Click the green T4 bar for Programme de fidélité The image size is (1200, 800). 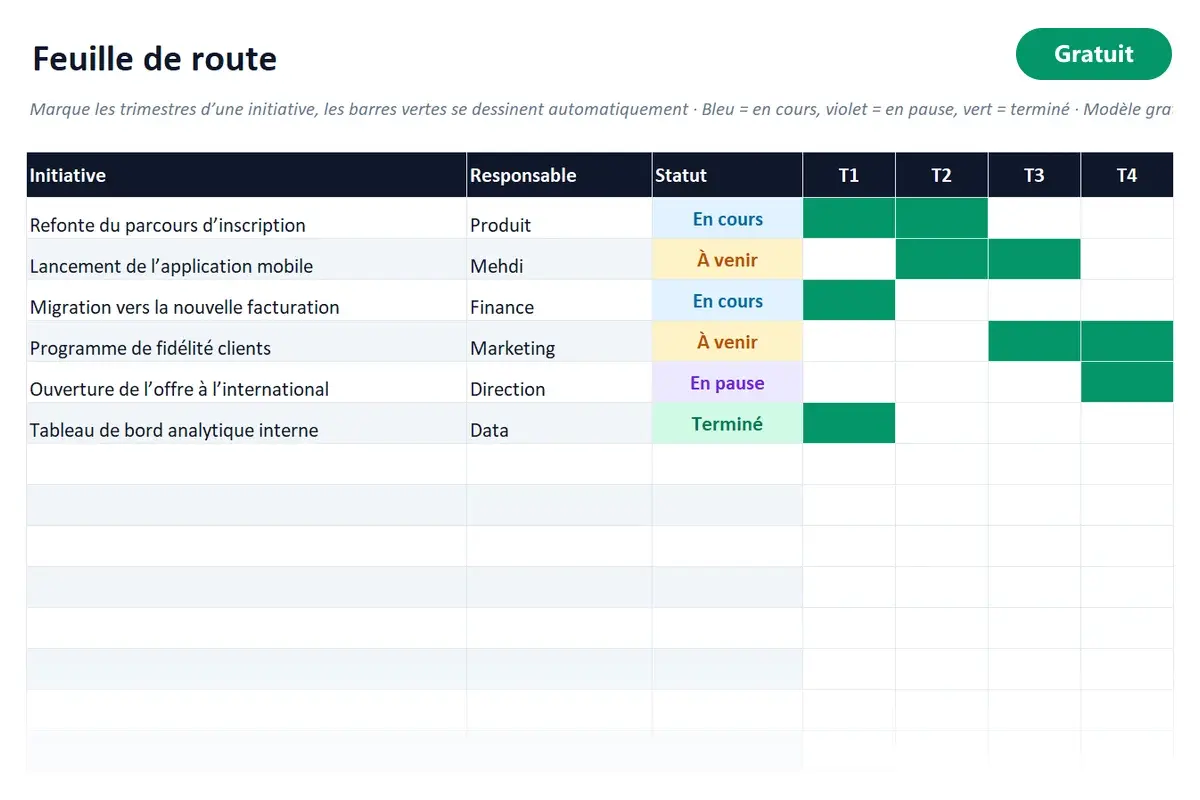point(1127,341)
